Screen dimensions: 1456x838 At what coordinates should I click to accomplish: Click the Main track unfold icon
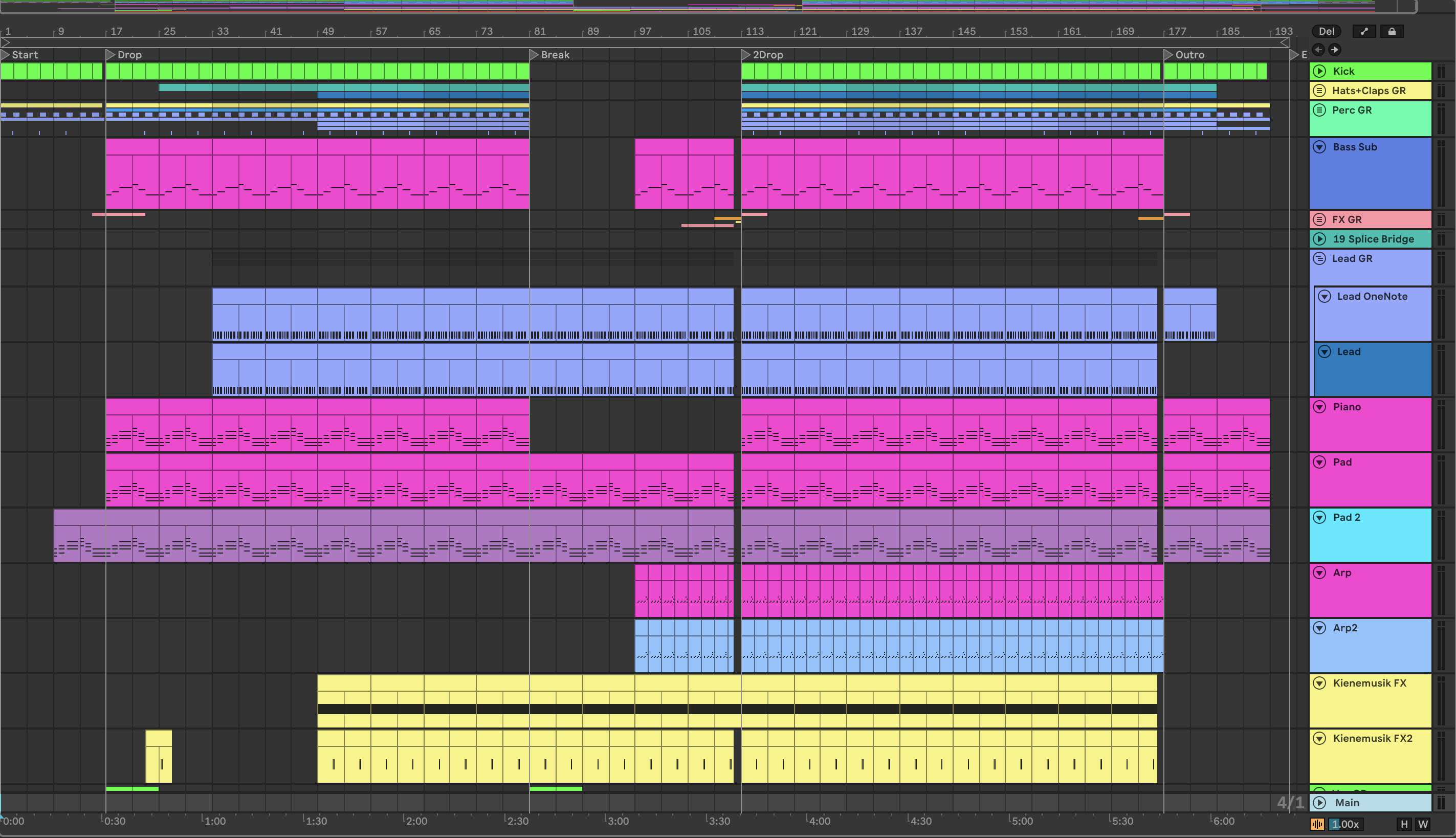point(1320,802)
